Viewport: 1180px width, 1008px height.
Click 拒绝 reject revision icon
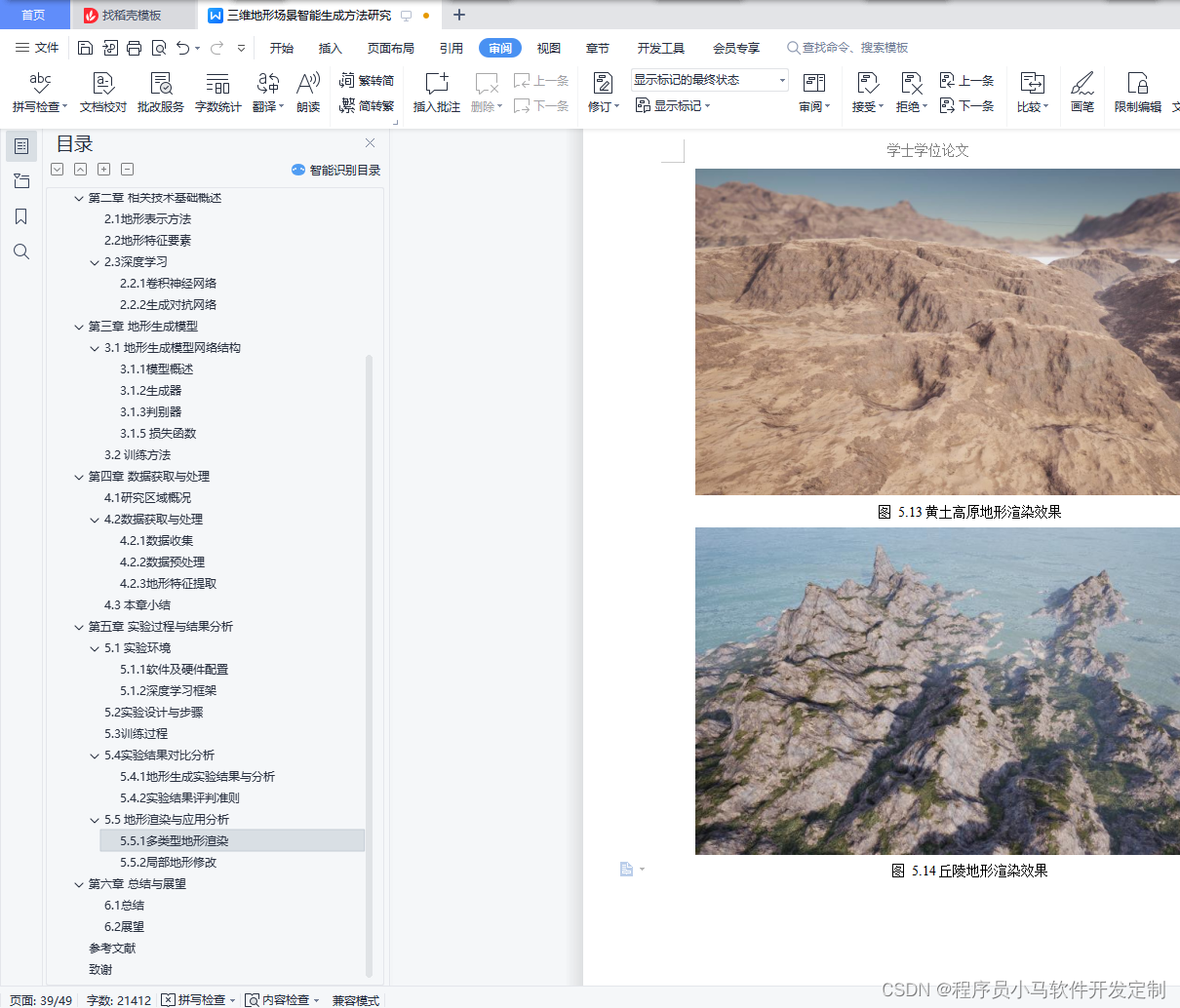click(911, 84)
